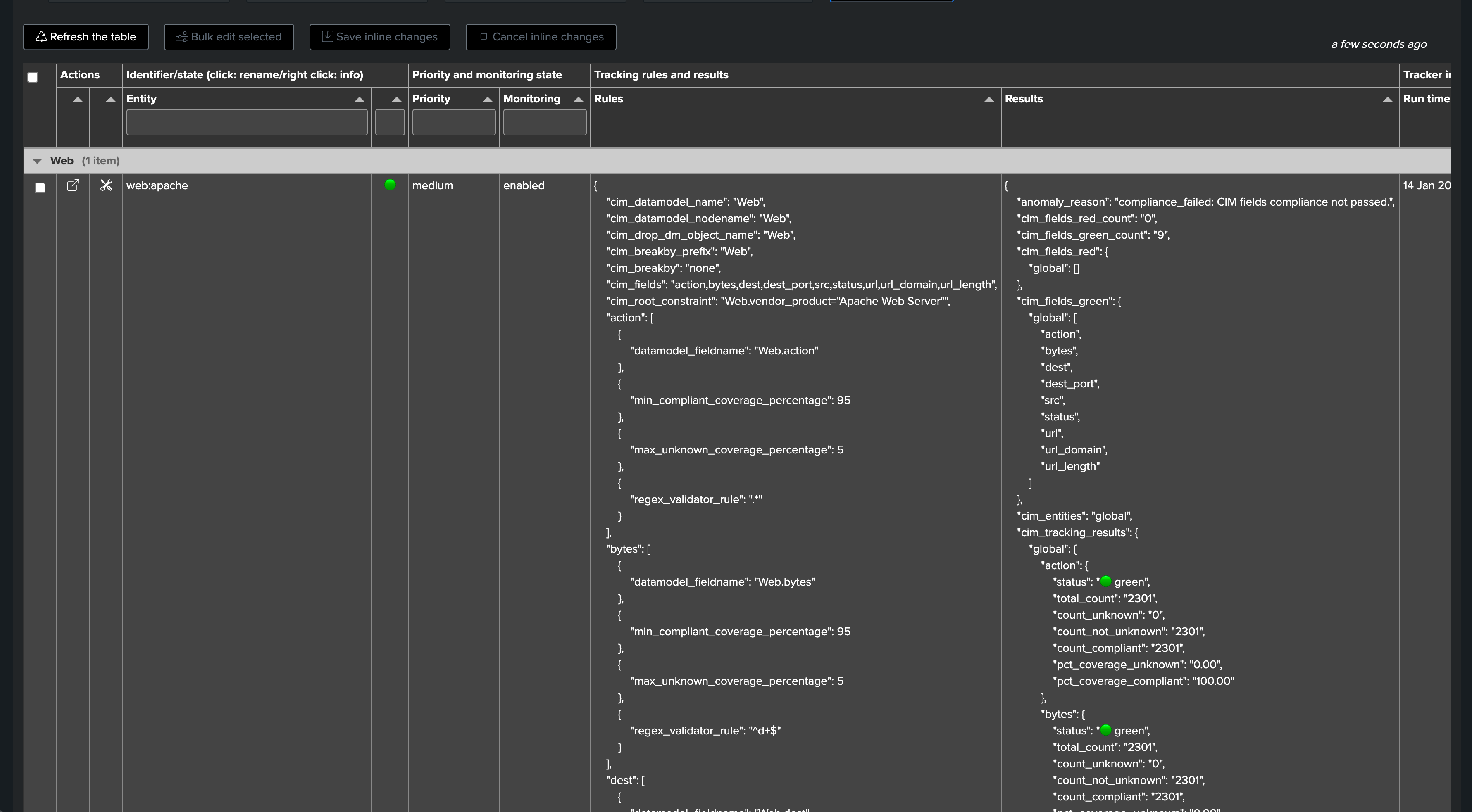
Task: Click green status dot under action results
Action: coord(1106,581)
